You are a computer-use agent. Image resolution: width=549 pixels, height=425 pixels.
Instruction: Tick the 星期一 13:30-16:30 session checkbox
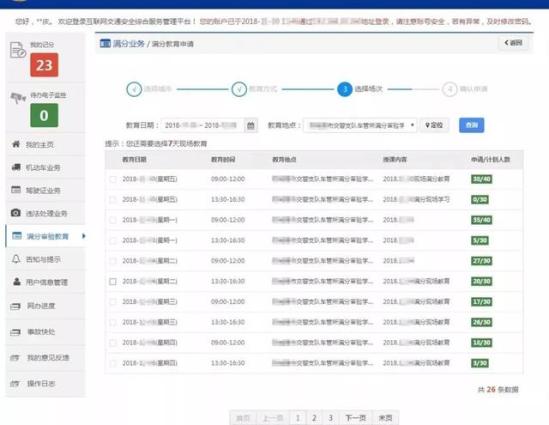(x=113, y=241)
